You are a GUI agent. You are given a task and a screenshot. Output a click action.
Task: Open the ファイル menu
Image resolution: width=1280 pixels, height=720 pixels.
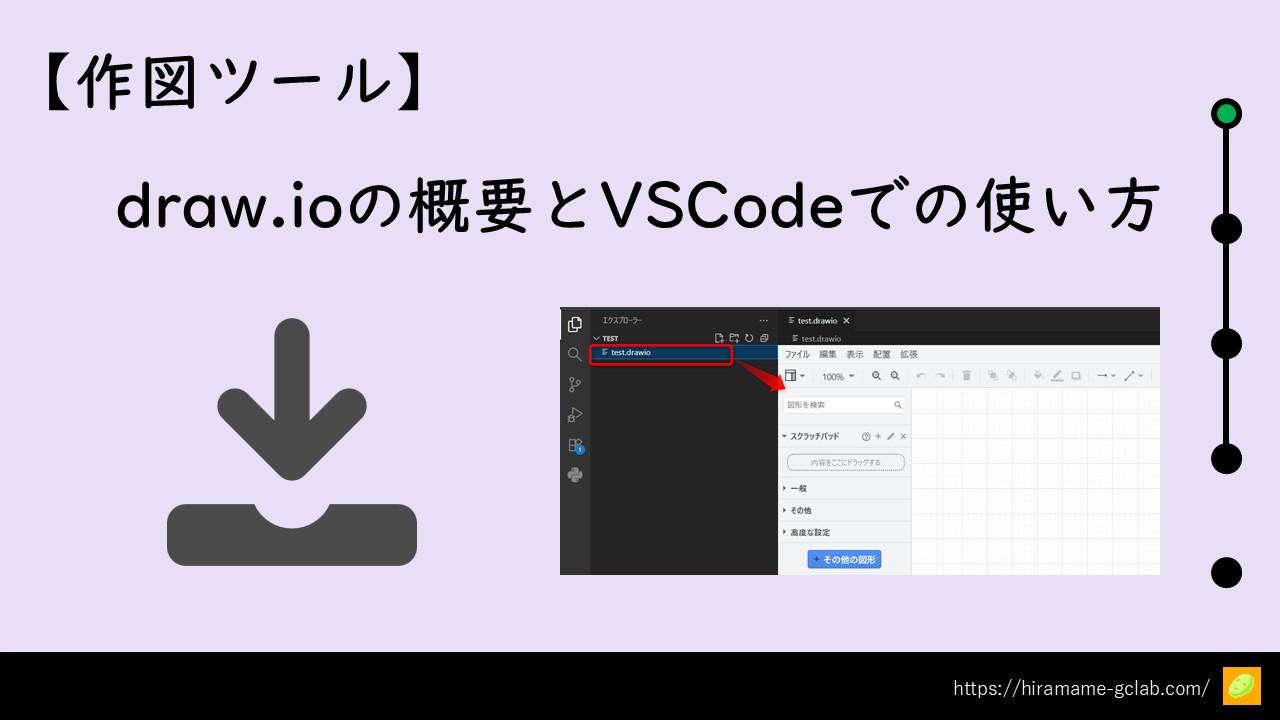797,354
